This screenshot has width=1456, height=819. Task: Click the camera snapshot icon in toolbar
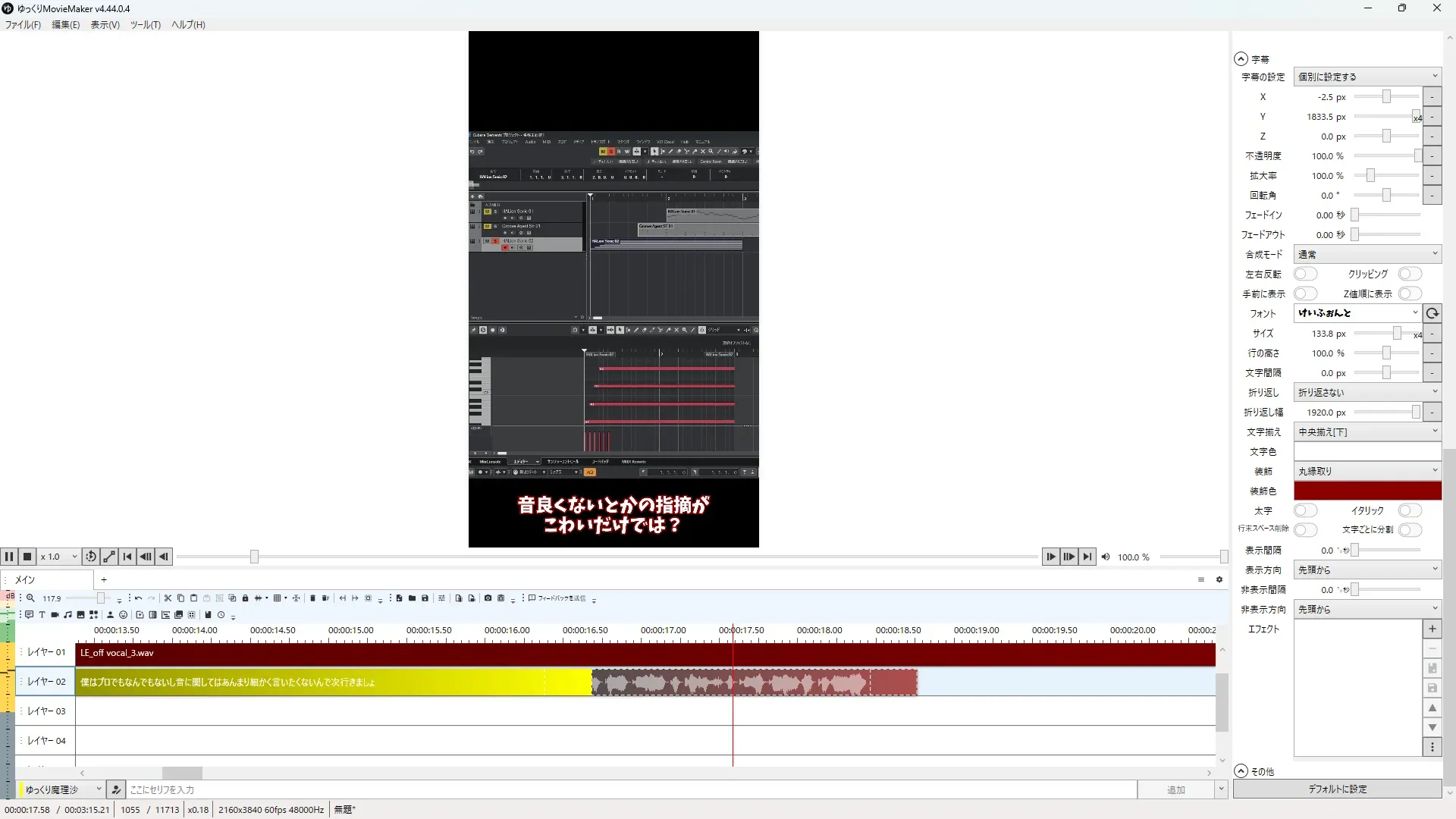click(488, 598)
